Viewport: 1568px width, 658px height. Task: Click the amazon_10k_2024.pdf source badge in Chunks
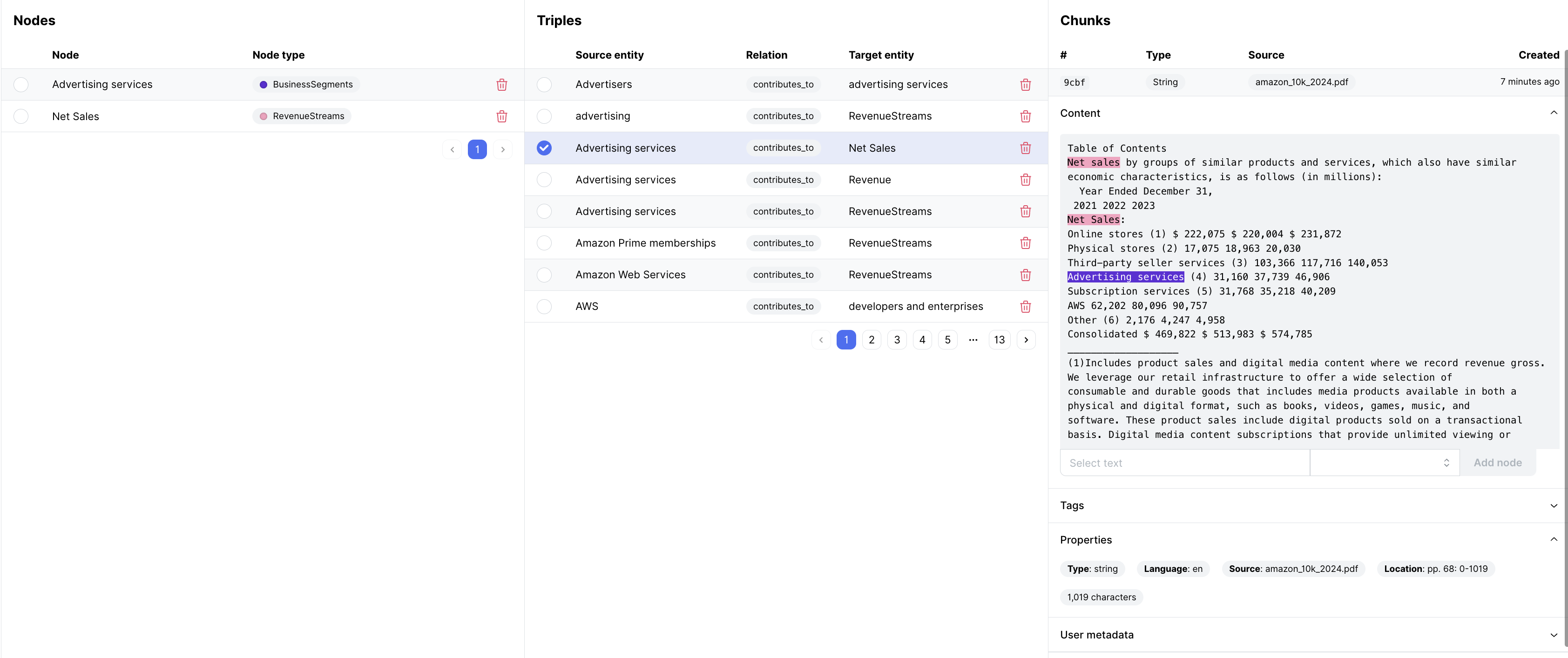[x=1301, y=82]
